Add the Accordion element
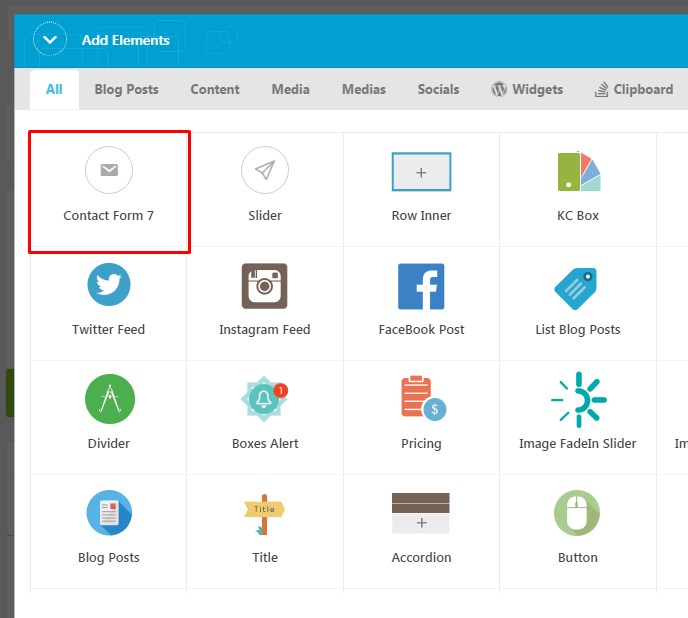The width and height of the screenshot is (688, 618). coord(421,514)
